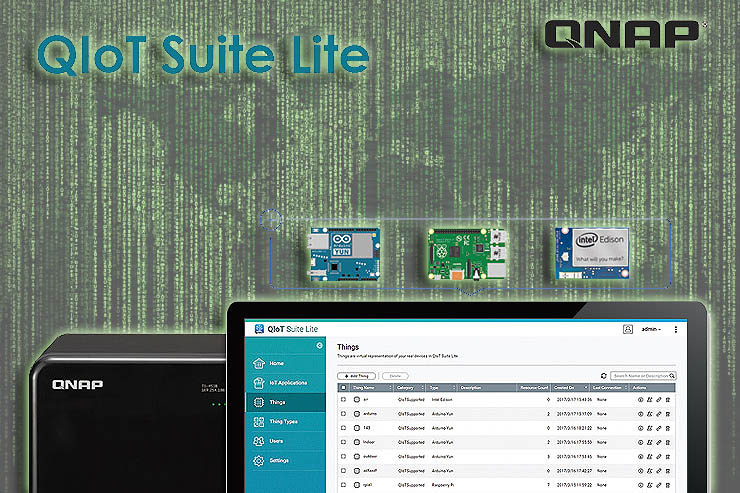Click the admin user avatar icon
The height and width of the screenshot is (493, 740).
tap(628, 328)
